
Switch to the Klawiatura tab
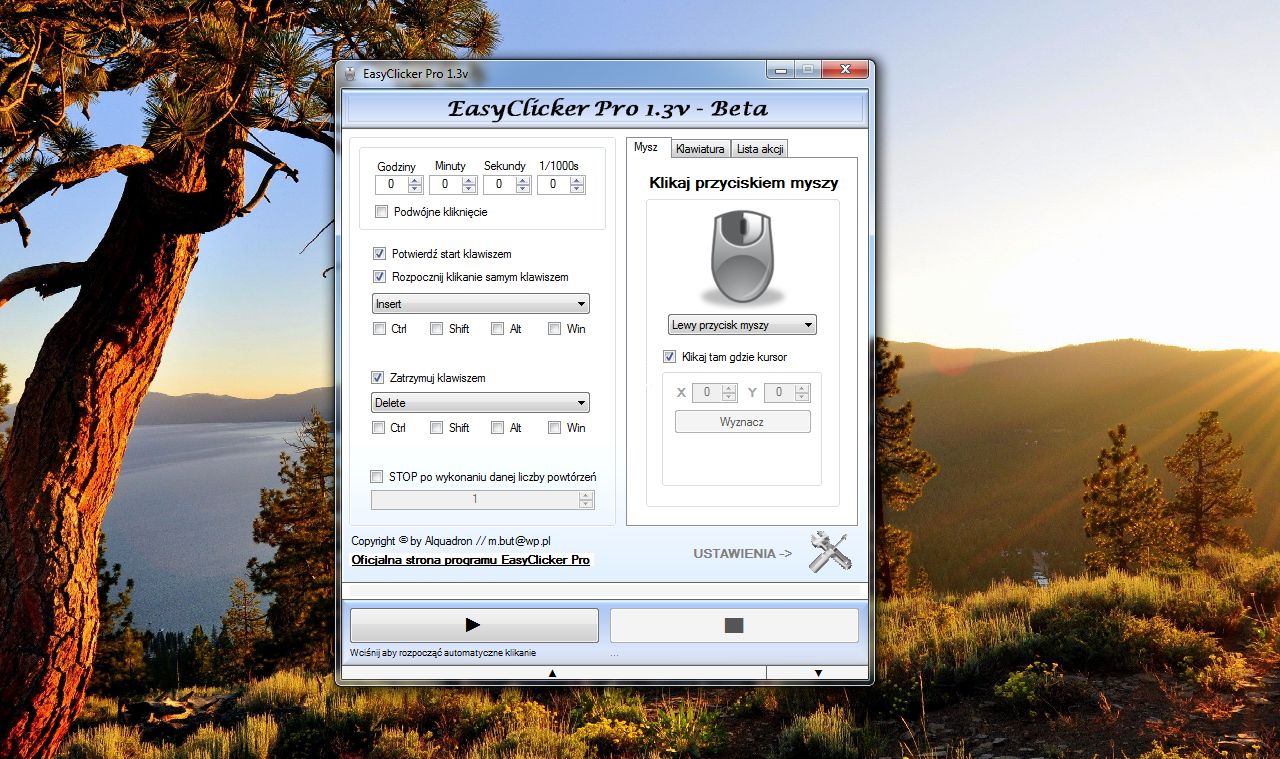pyautogui.click(x=700, y=148)
